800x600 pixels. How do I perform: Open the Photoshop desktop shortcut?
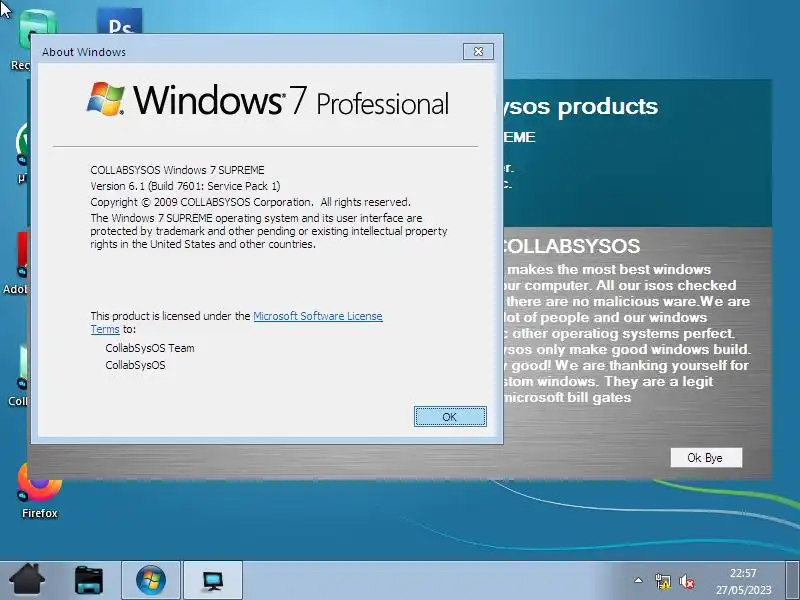[x=119, y=21]
